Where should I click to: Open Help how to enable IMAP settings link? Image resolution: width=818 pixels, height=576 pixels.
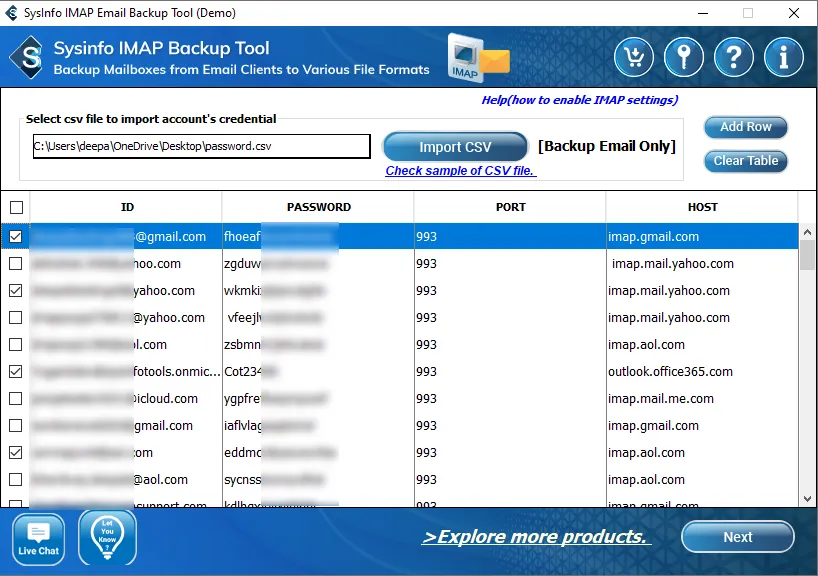(579, 100)
